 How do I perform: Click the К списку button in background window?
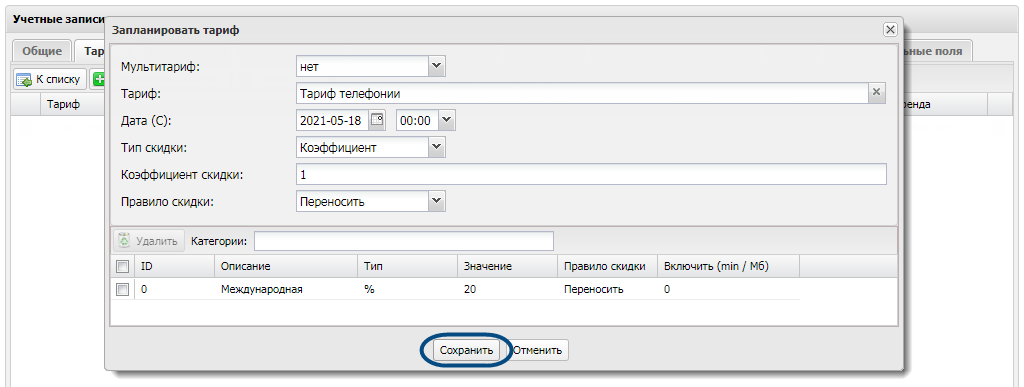click(x=50, y=80)
